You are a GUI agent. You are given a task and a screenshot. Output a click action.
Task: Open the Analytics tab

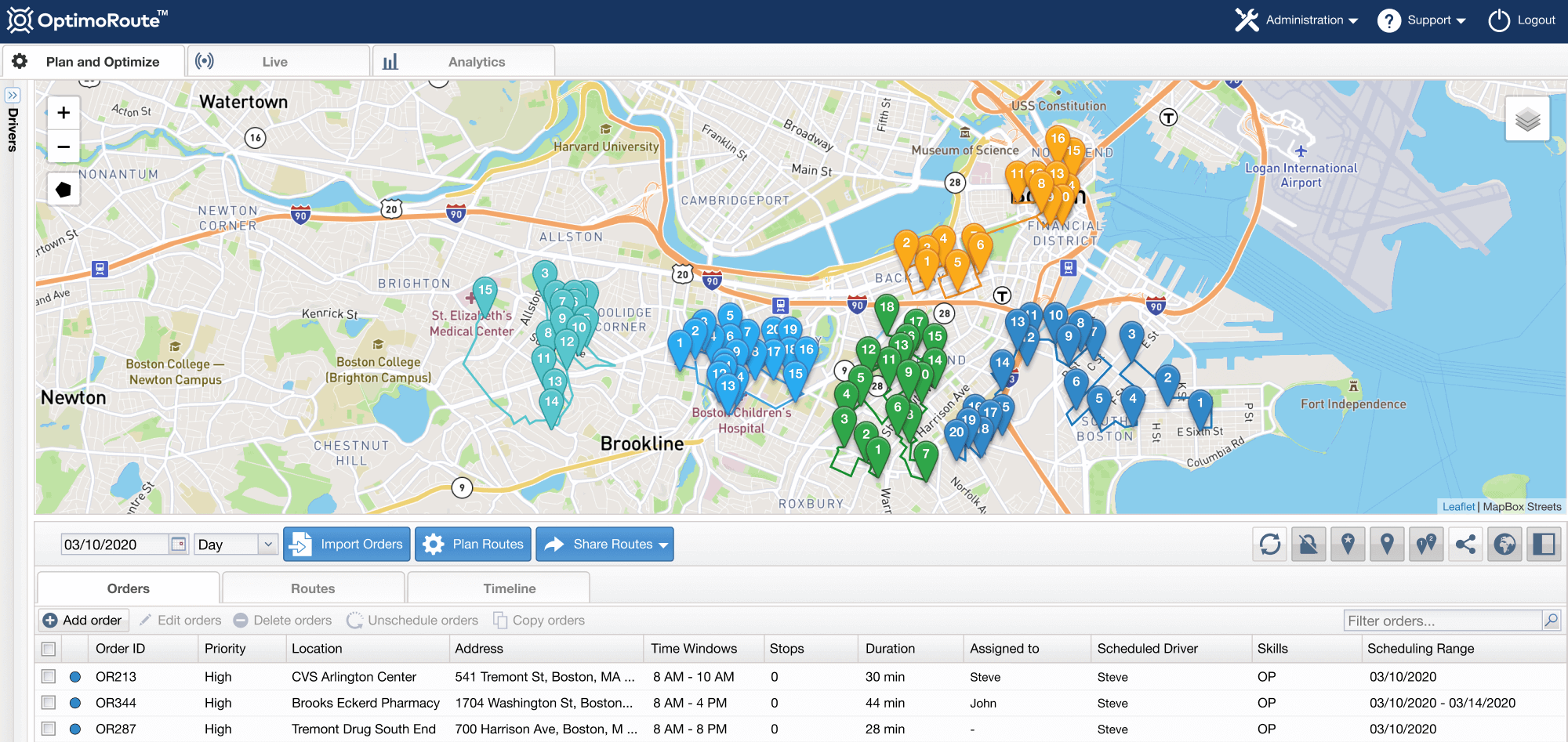tap(475, 61)
